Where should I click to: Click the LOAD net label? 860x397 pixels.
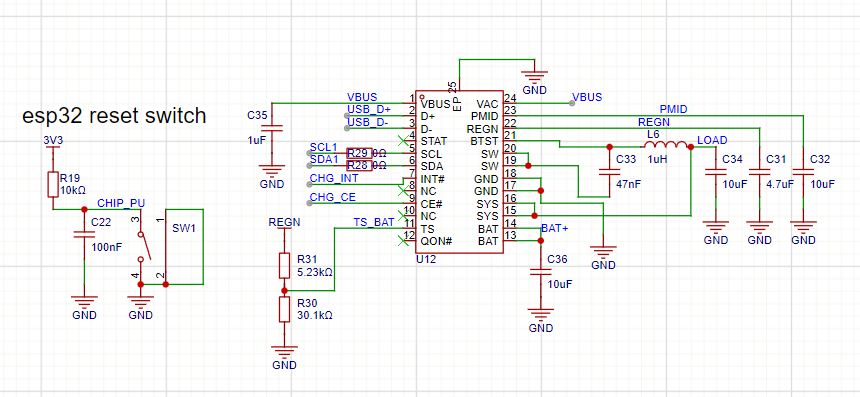click(x=712, y=140)
